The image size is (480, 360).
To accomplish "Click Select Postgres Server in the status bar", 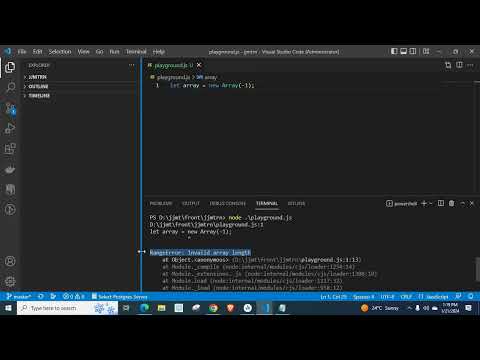I will [x=119, y=296].
